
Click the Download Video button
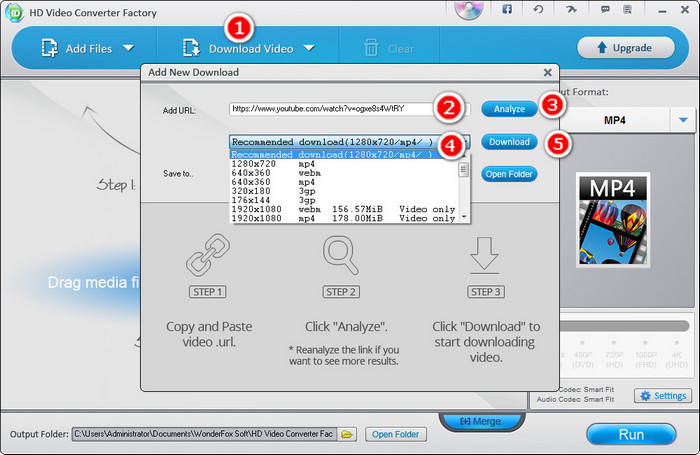[238, 48]
